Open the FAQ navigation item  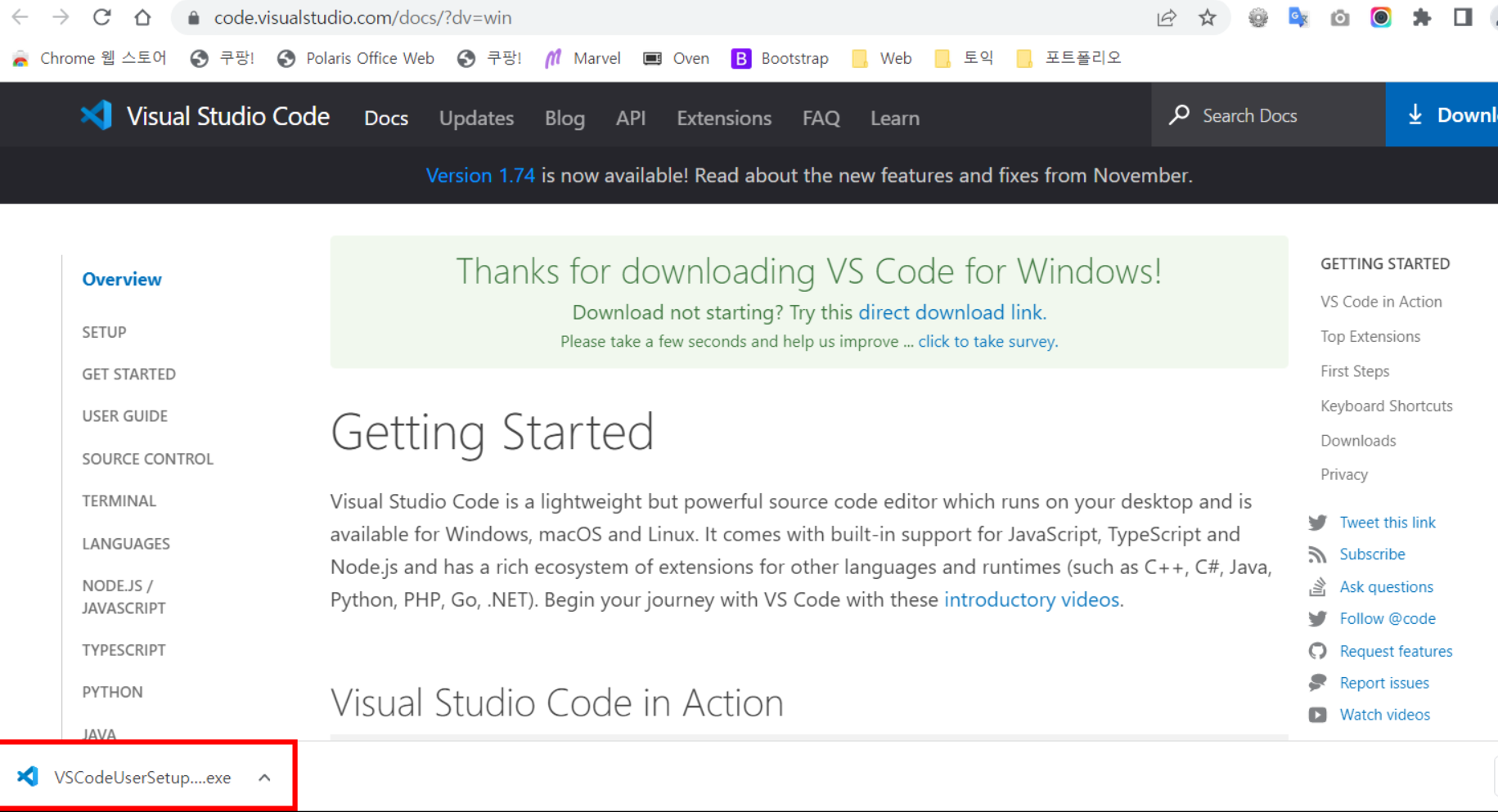(821, 118)
